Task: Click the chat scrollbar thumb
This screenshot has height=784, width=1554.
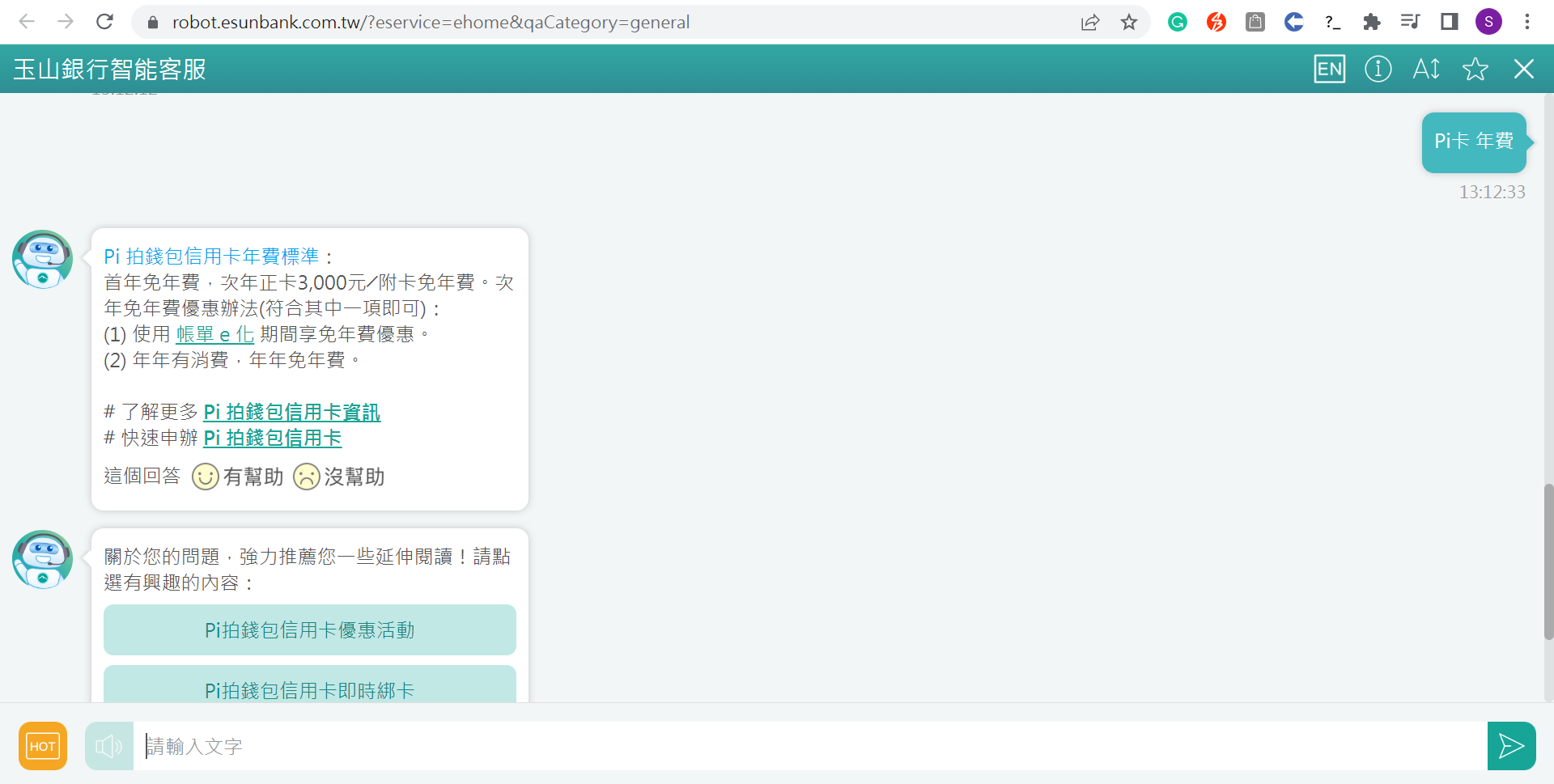Action: pyautogui.click(x=1548, y=562)
